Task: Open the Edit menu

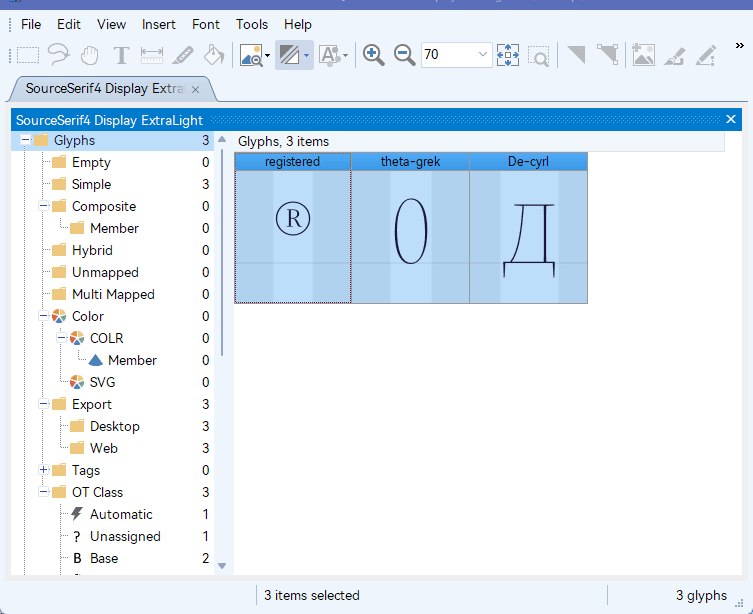Action: 69,24
